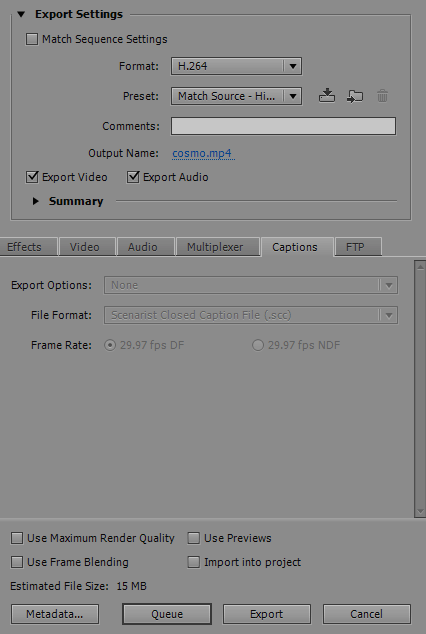Click the cosmo.mp4 output name link
Viewport: 426px width, 634px height.
coord(202,154)
